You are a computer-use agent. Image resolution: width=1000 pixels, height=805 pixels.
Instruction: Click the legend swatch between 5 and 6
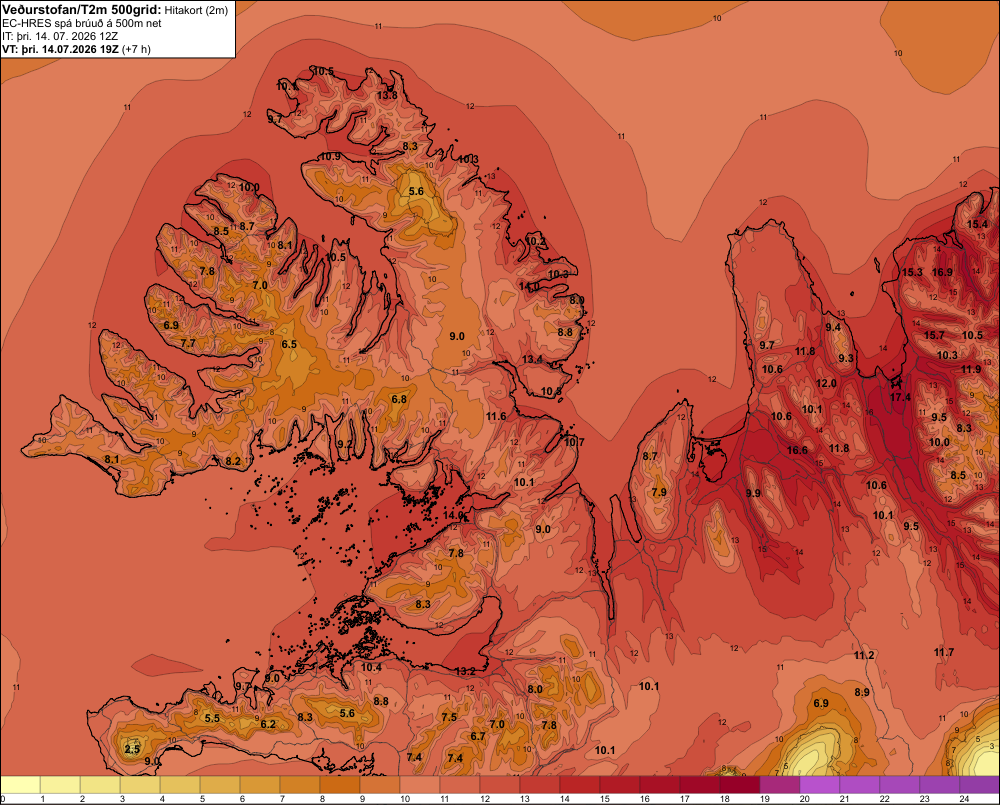pyautogui.click(x=220, y=785)
